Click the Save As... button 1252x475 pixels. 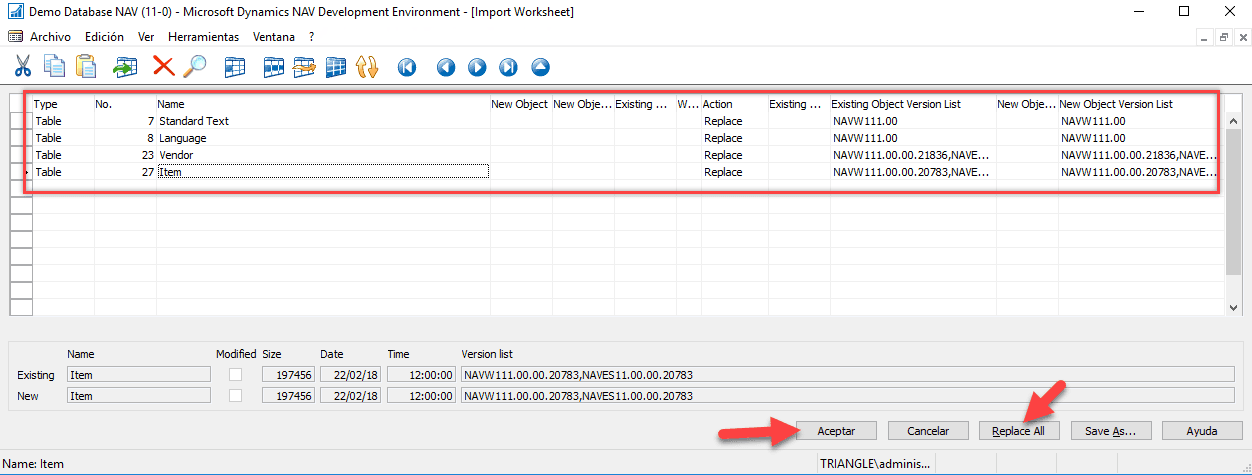[1111, 431]
